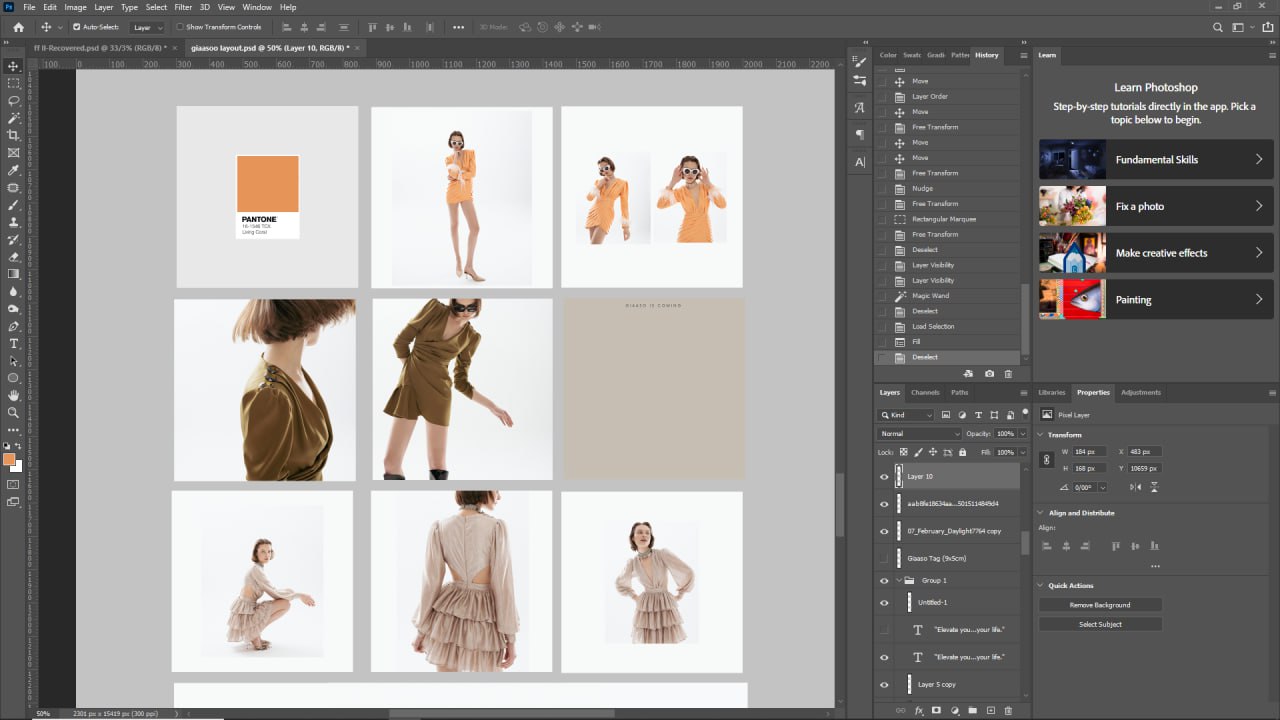Collapse the Group 1 folder

pos(900,580)
